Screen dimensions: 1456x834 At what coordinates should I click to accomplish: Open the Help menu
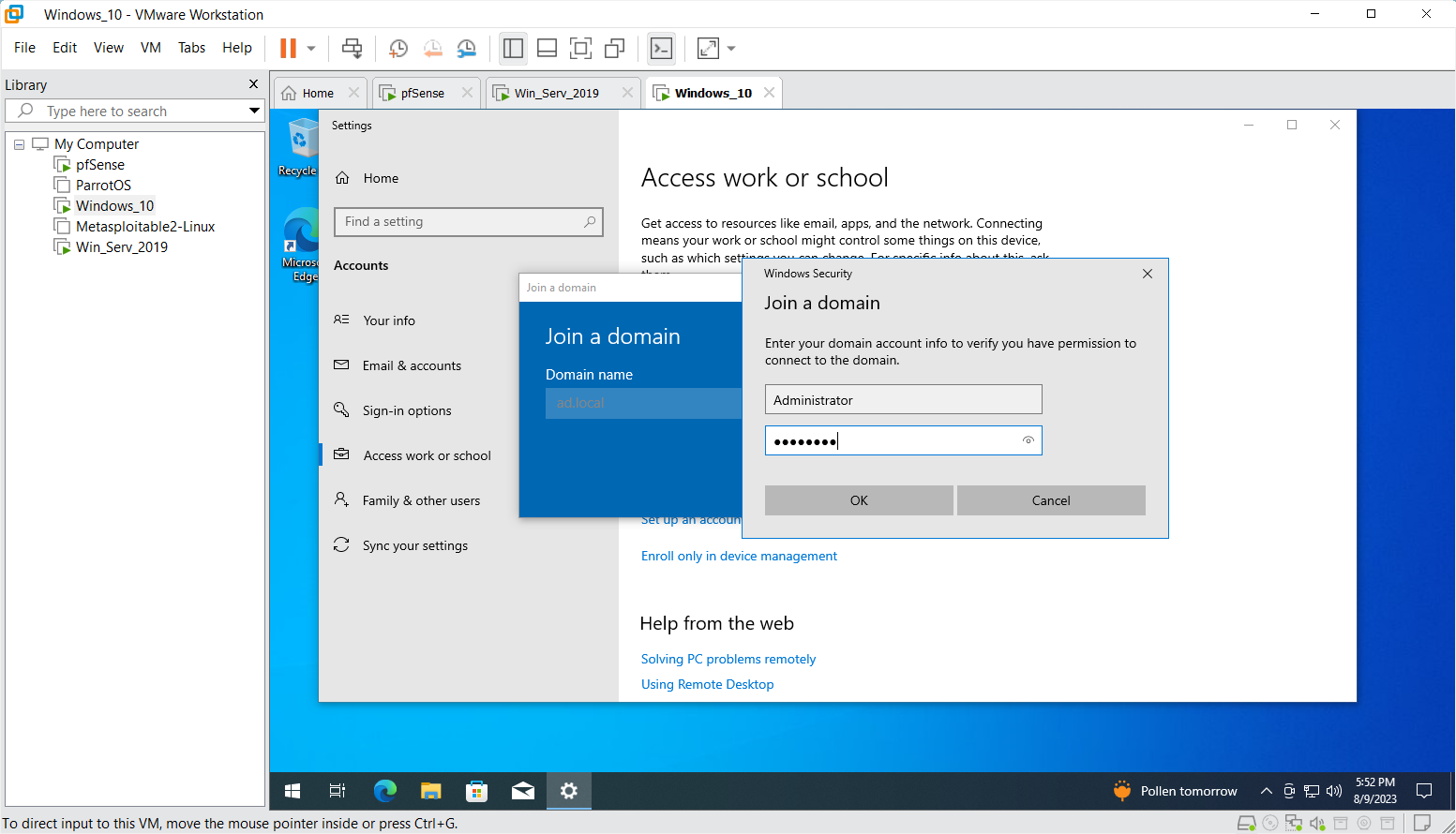(237, 48)
